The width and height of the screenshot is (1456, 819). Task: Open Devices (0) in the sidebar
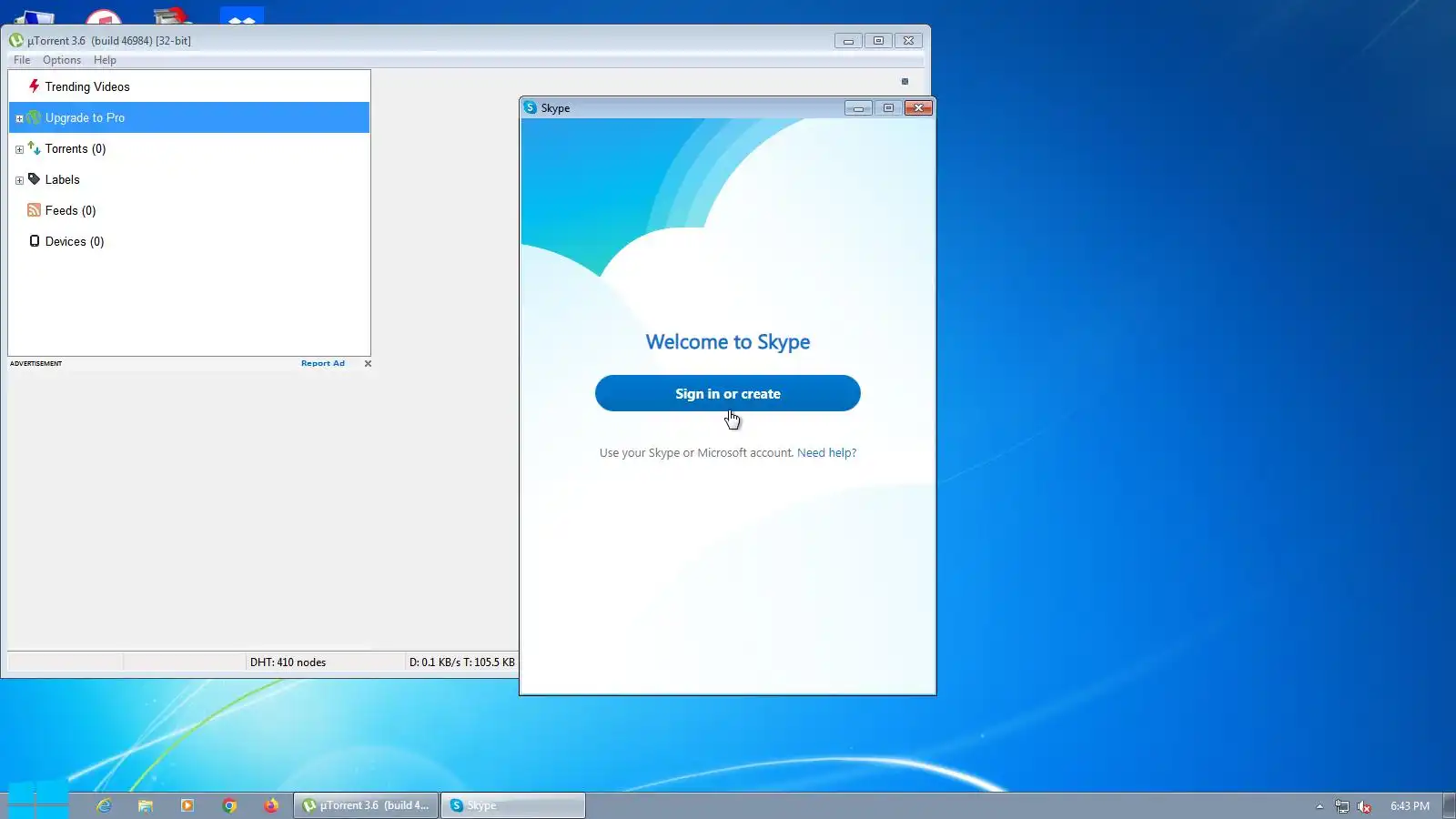click(x=189, y=241)
